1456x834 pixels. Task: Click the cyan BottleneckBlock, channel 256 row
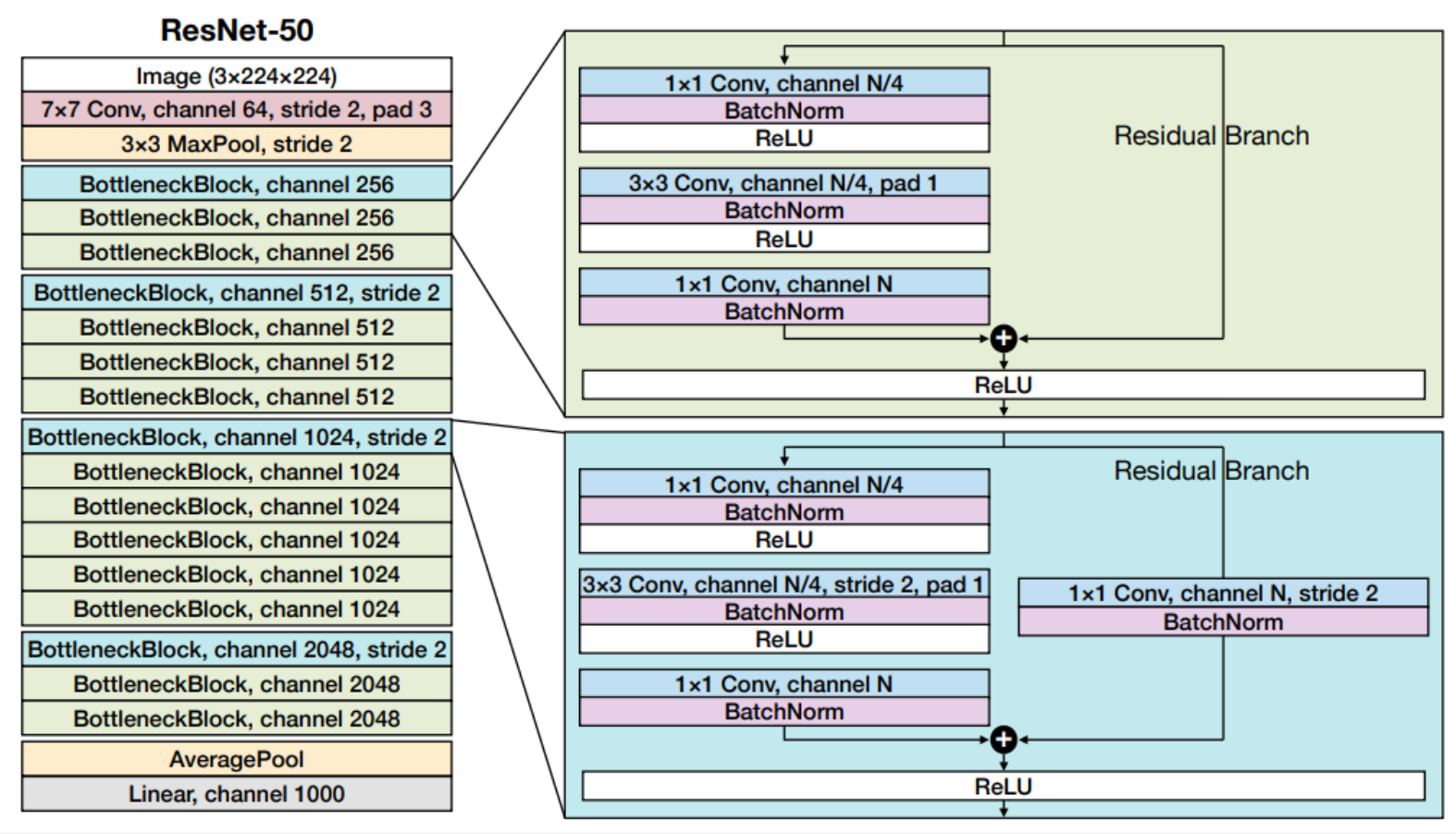point(237,183)
